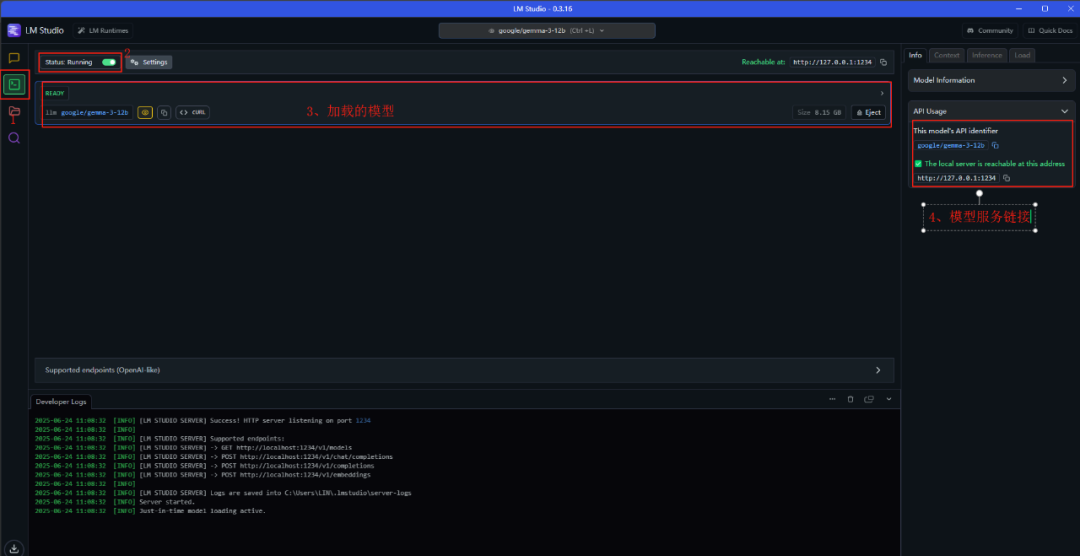Close the LM Studio window
This screenshot has width=1080, height=556.
pyautogui.click(x=1068, y=8)
